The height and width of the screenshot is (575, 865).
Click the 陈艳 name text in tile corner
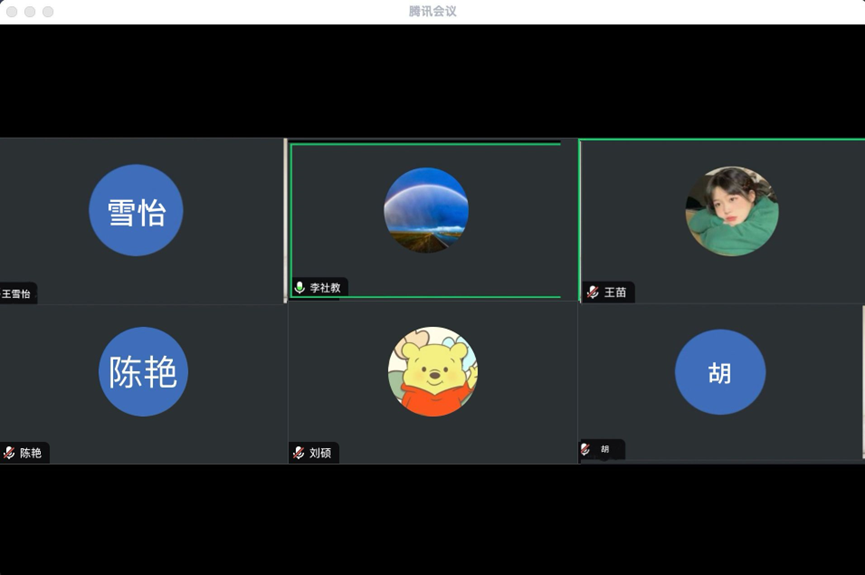click(31, 453)
